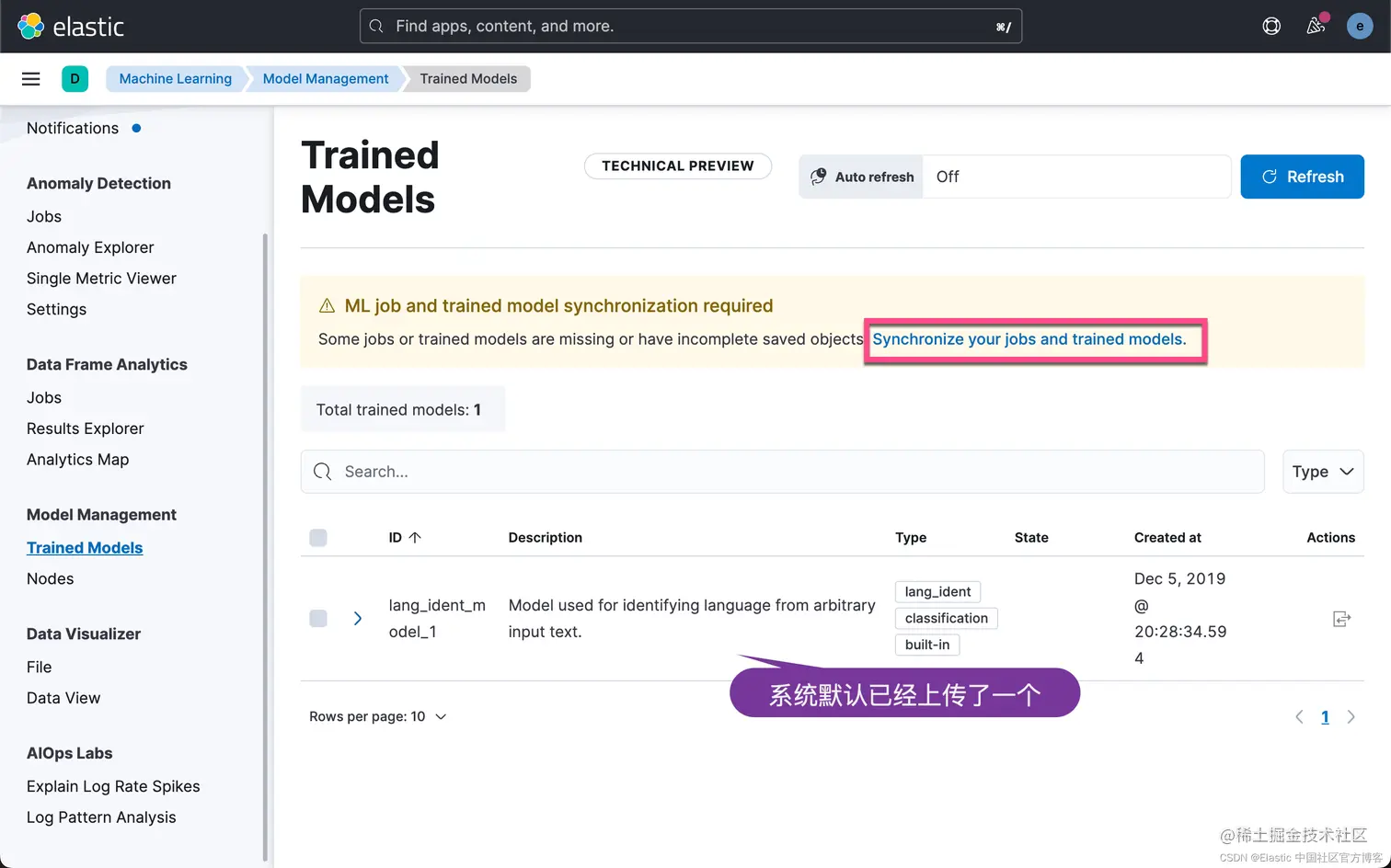
Task: Focus the trained models Search field
Action: click(782, 472)
